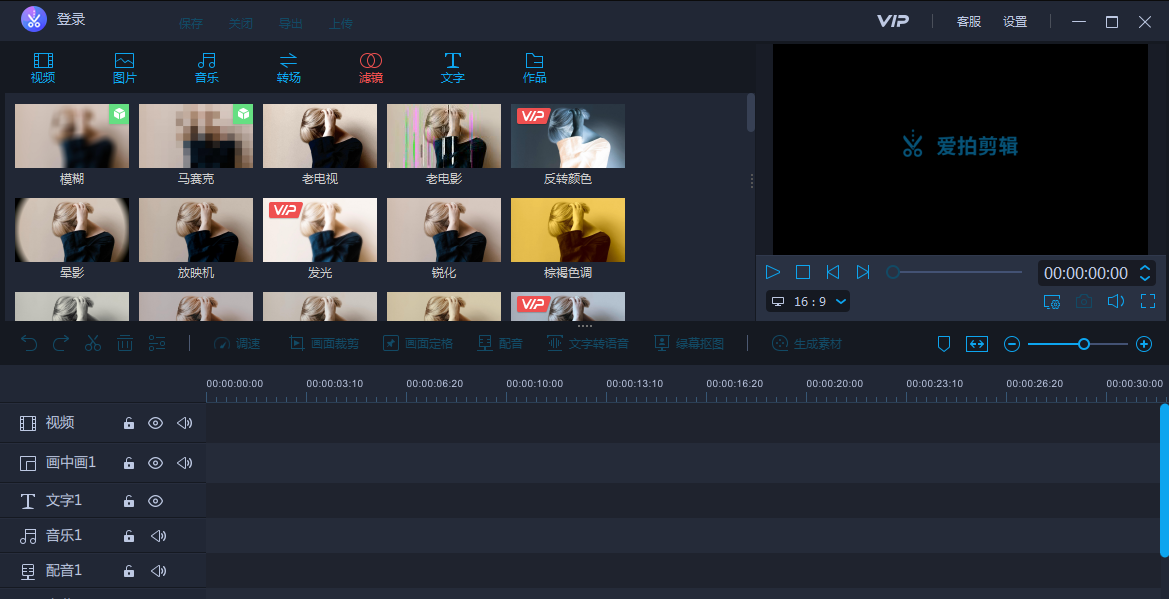Open the 画面裁剪 crop tool
The width and height of the screenshot is (1169, 599).
(x=324, y=343)
